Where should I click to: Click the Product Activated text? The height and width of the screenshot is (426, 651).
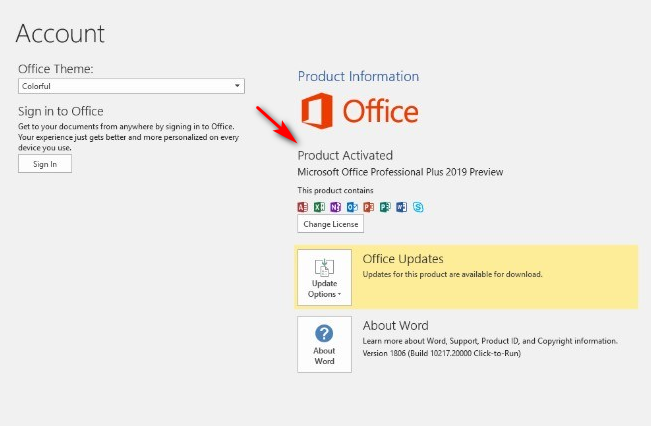pyautogui.click(x=345, y=155)
